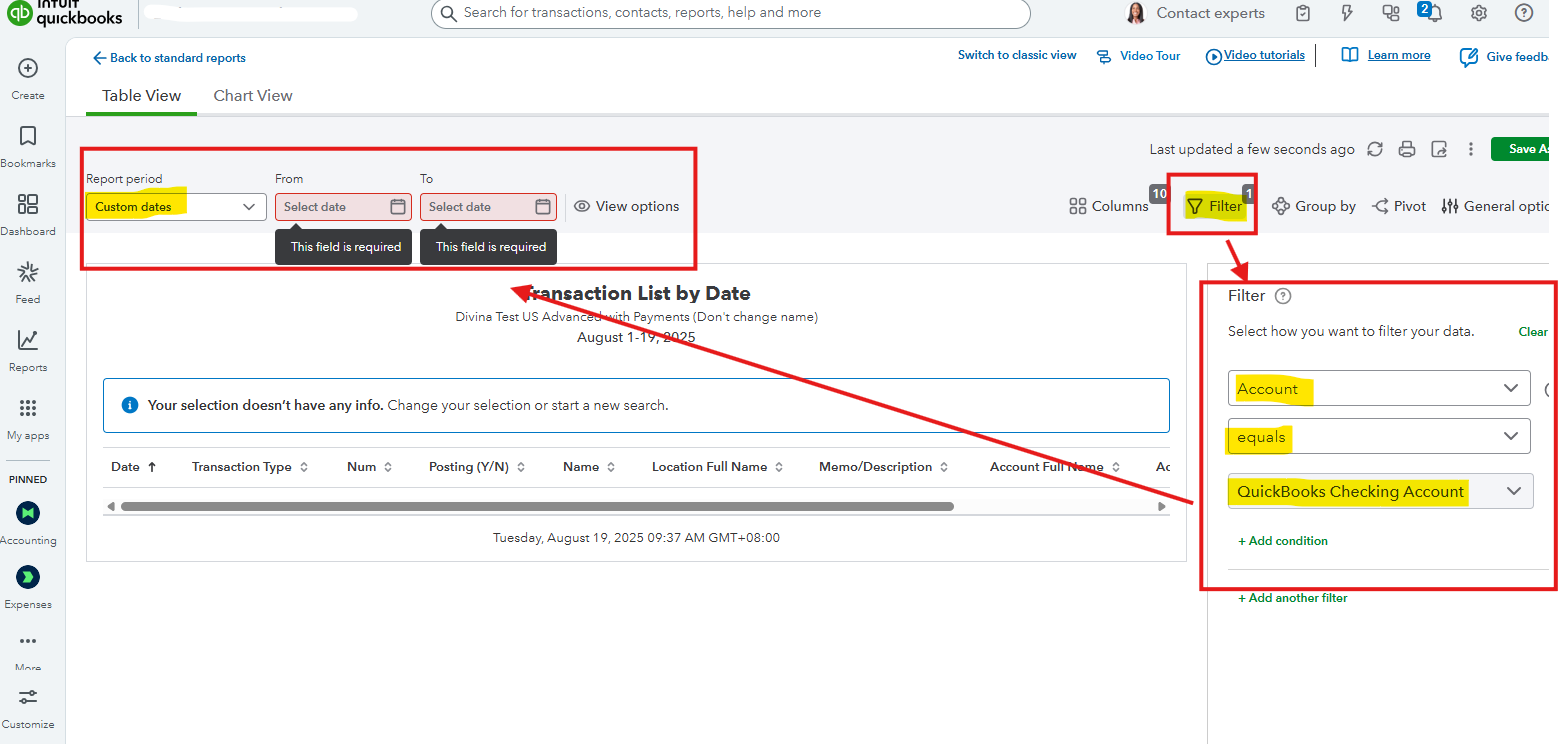This screenshot has width=1558, height=744.
Task: Open the QuickBooks Checking Account value dropdown
Action: pyautogui.click(x=1380, y=491)
